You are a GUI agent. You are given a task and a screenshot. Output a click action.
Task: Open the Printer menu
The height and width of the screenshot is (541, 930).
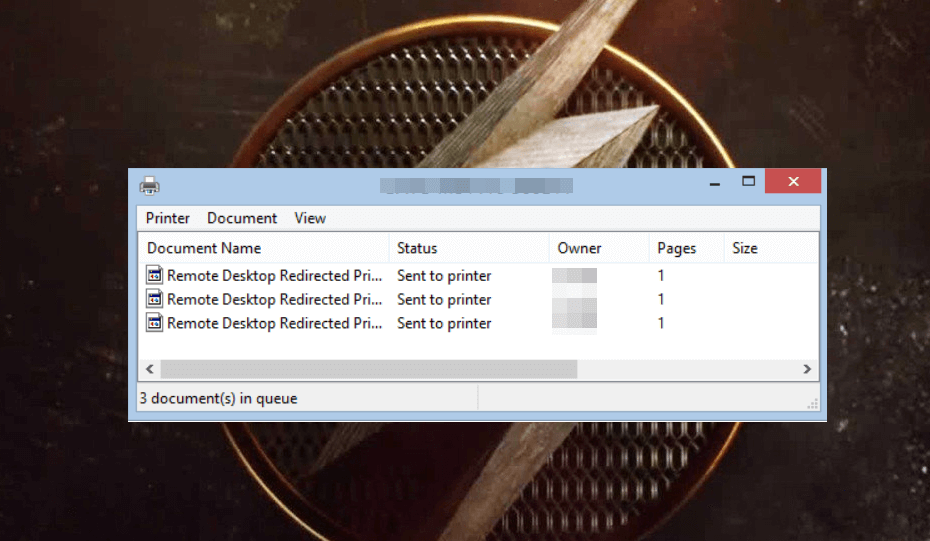click(167, 218)
